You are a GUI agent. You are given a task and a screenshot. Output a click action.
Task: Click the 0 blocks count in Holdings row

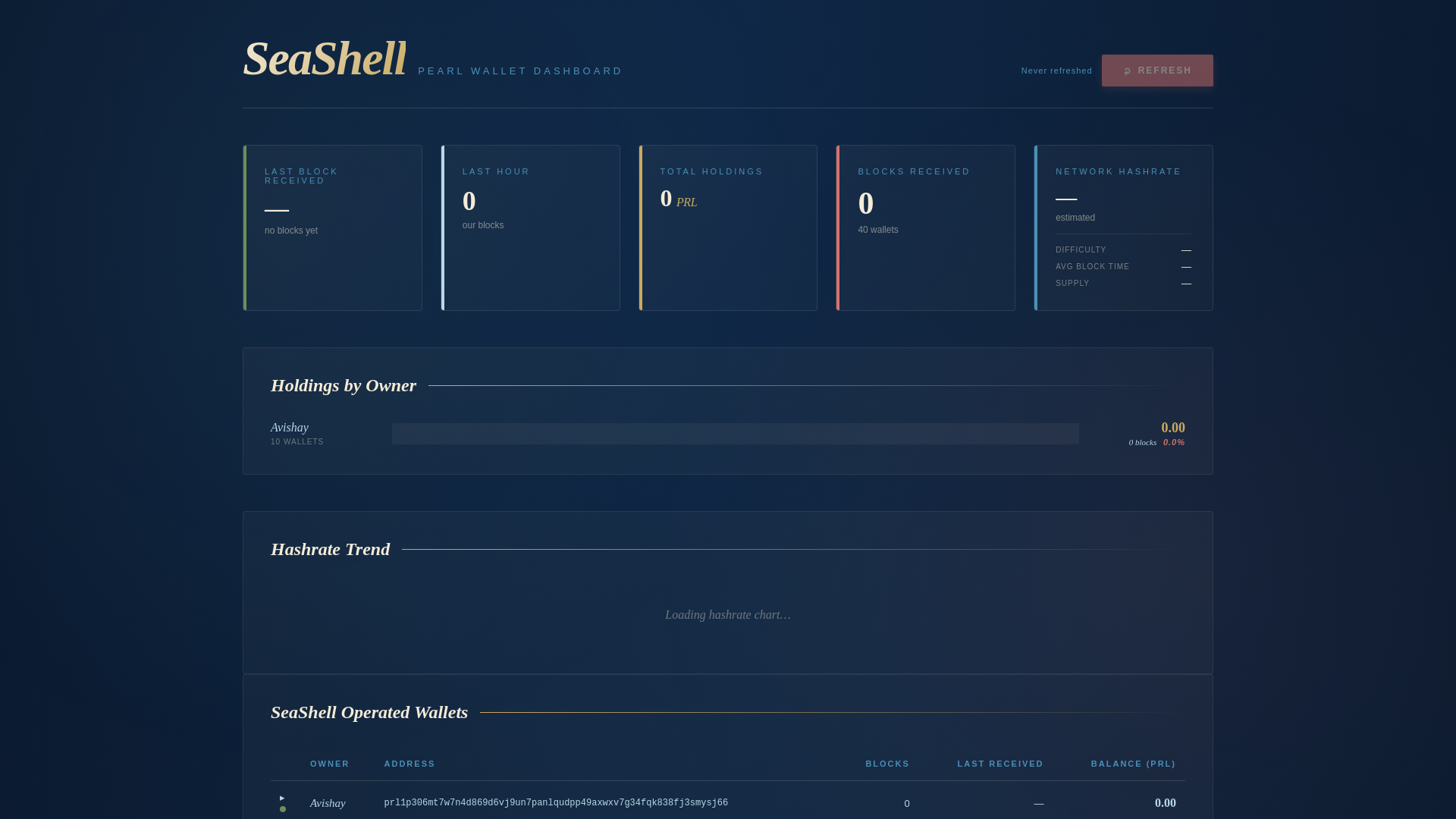(1142, 442)
